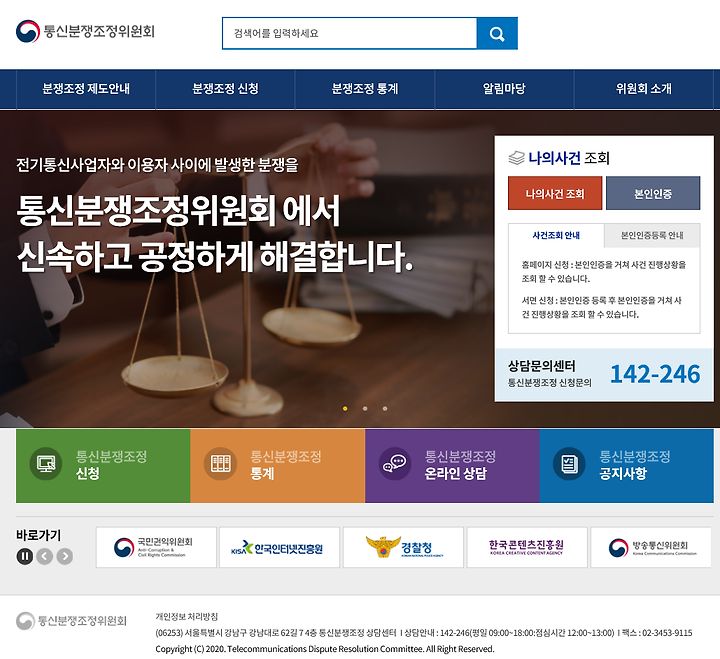Open the 분쟁조정 신청 menu
Viewport: 720px width, 659px height.
click(x=225, y=89)
